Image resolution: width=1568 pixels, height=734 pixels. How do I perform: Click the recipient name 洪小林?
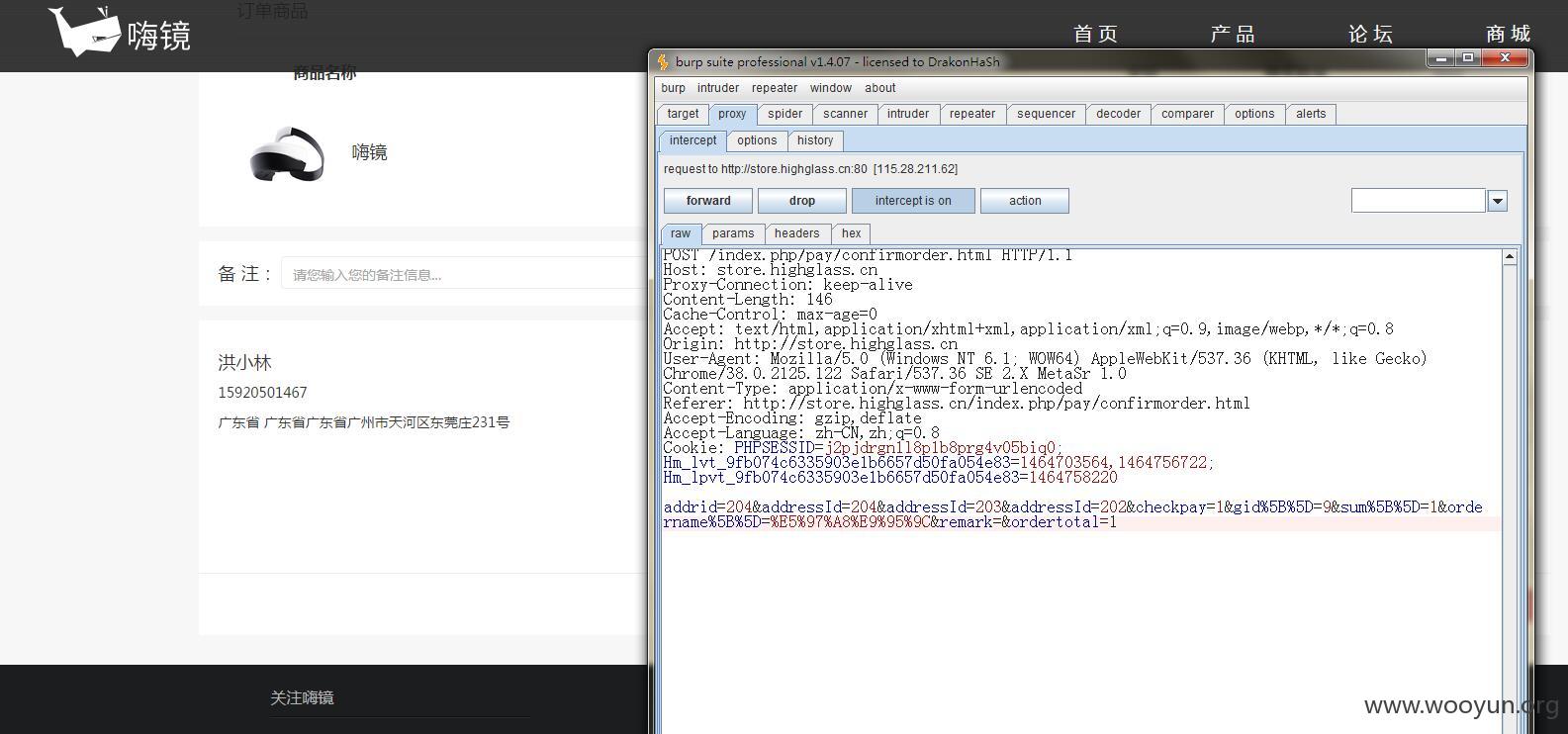point(244,363)
